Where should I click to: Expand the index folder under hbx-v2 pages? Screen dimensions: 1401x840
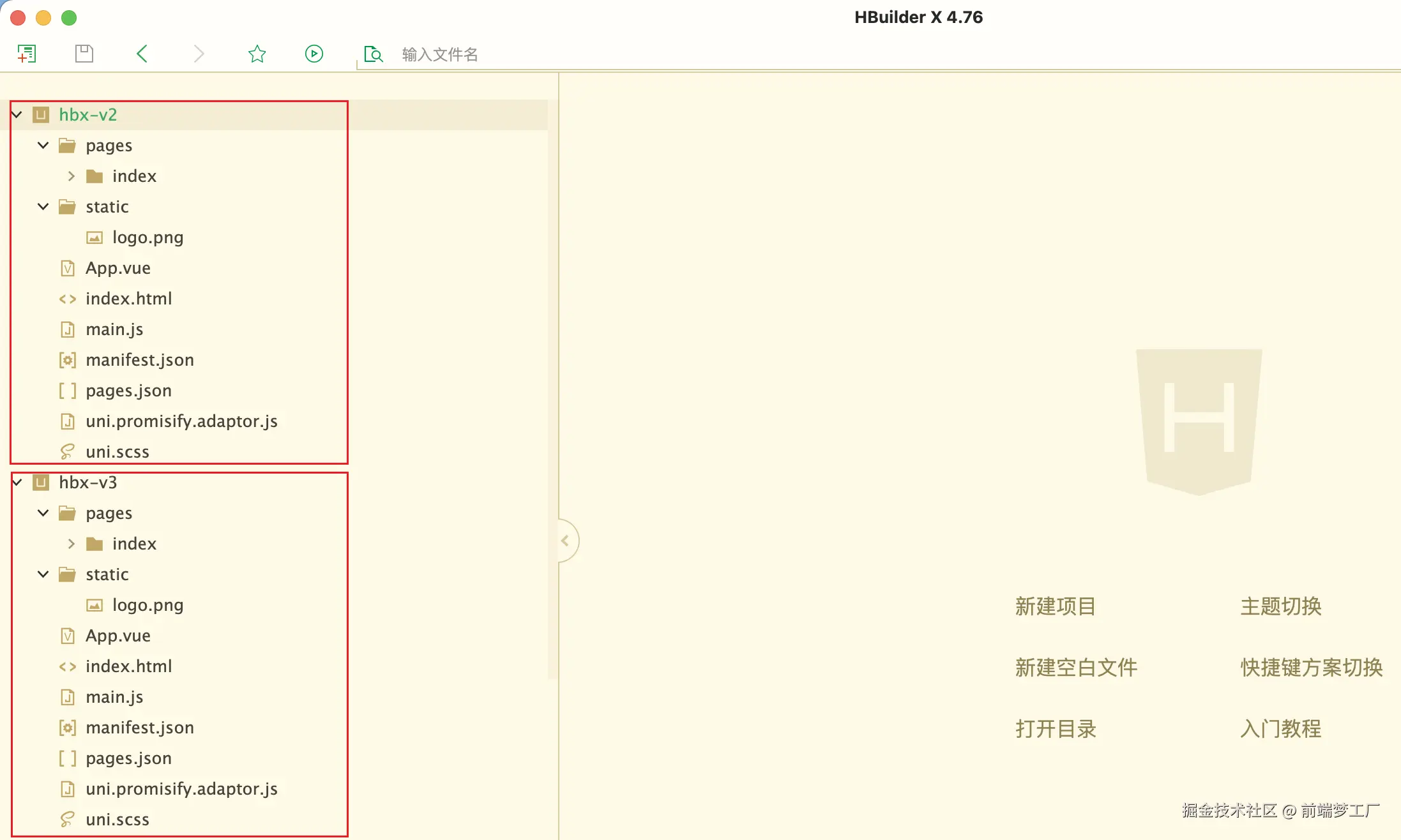[x=72, y=176]
